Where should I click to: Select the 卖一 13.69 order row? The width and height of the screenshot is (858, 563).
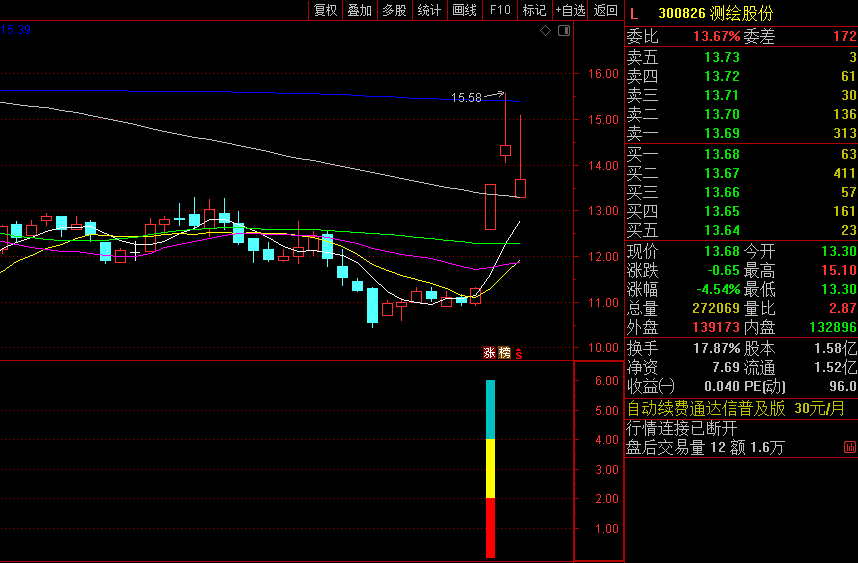click(741, 133)
